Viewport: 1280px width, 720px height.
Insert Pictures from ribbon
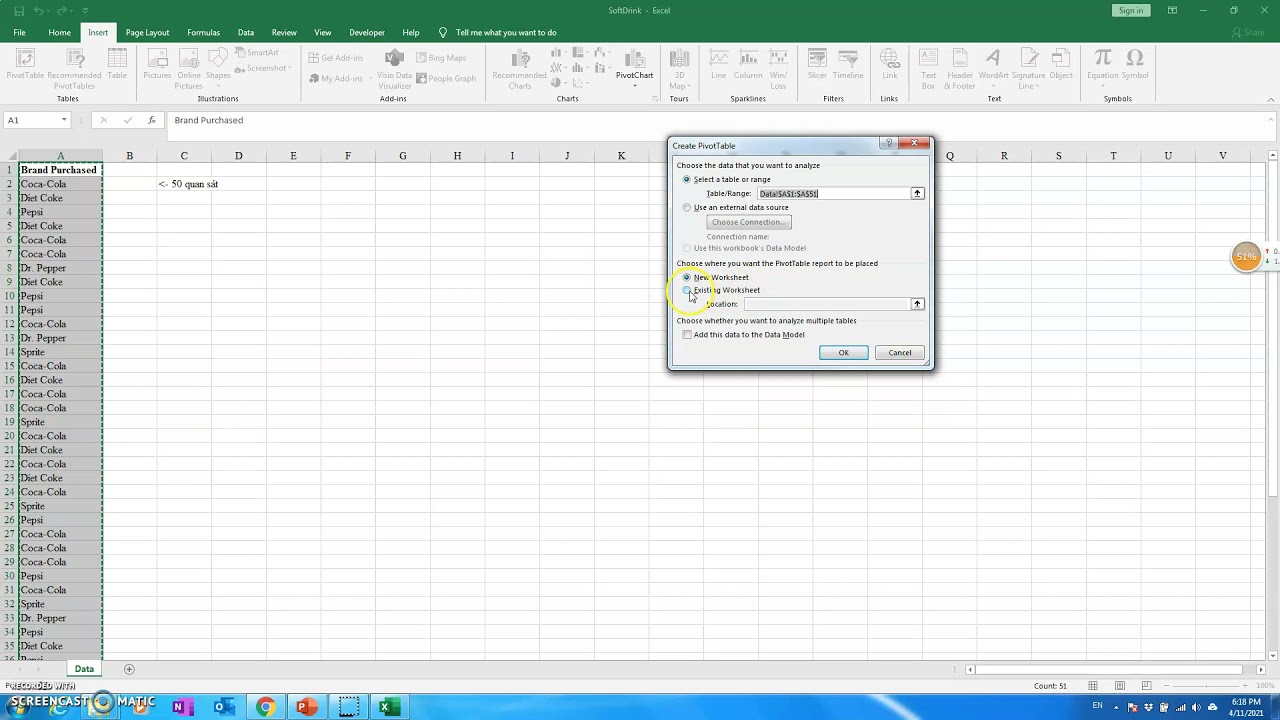(x=157, y=66)
